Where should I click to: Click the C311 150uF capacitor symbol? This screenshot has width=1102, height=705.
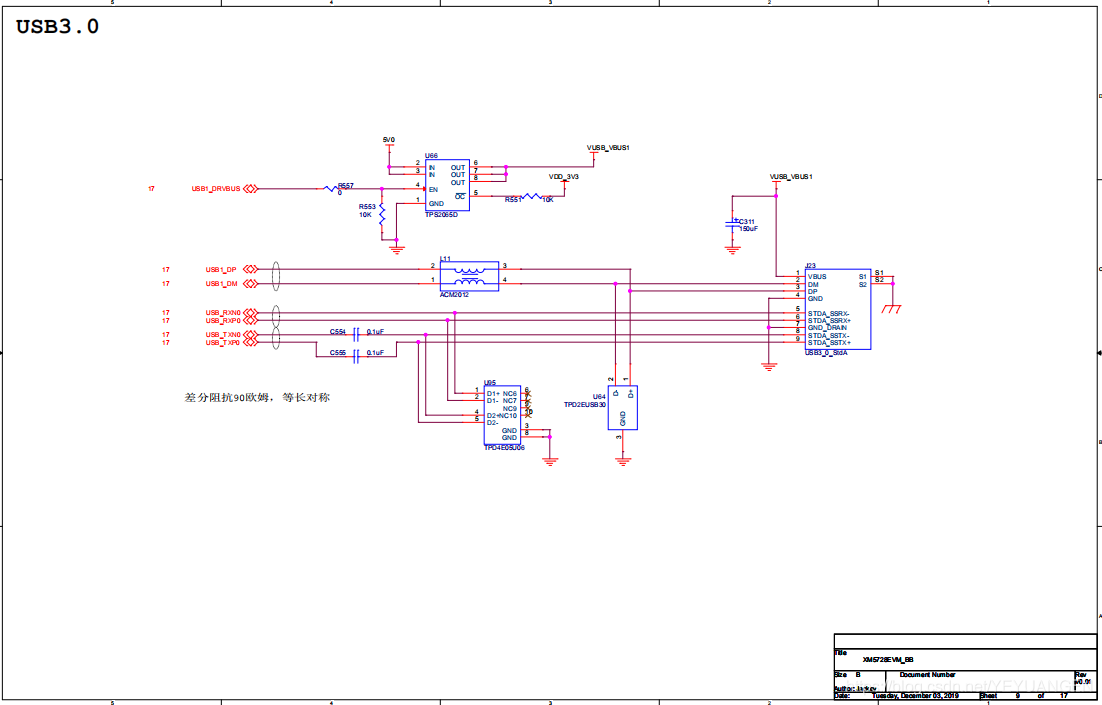coord(734,227)
